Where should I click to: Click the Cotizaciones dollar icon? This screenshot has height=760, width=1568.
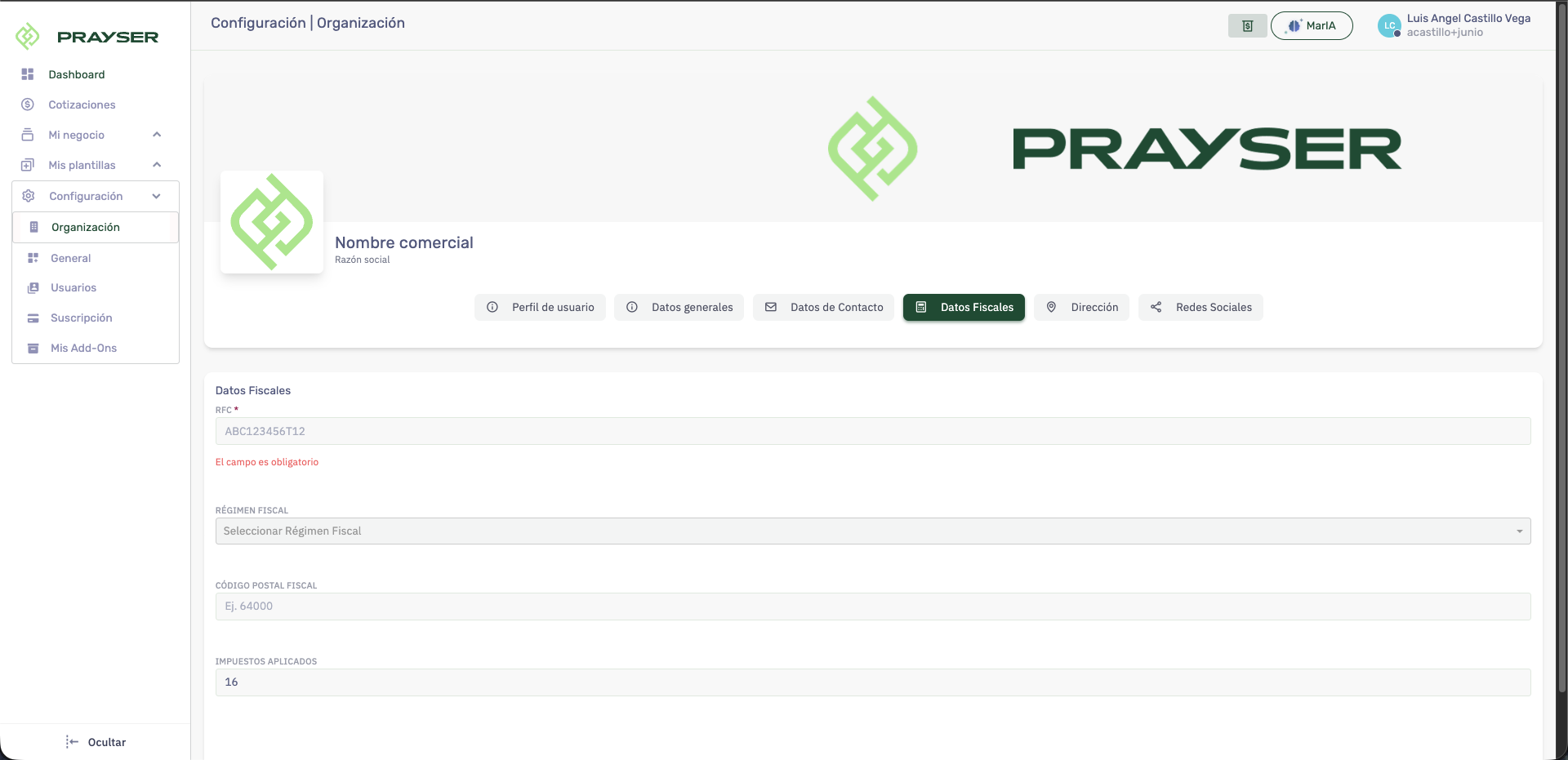pyautogui.click(x=28, y=104)
